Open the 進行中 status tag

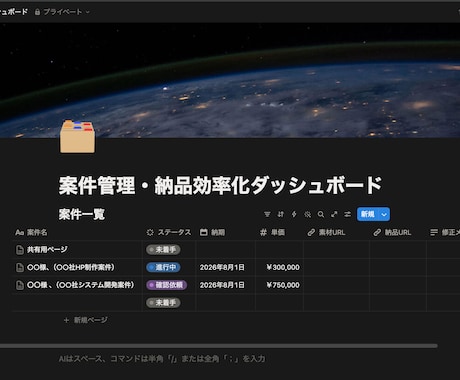[163, 267]
